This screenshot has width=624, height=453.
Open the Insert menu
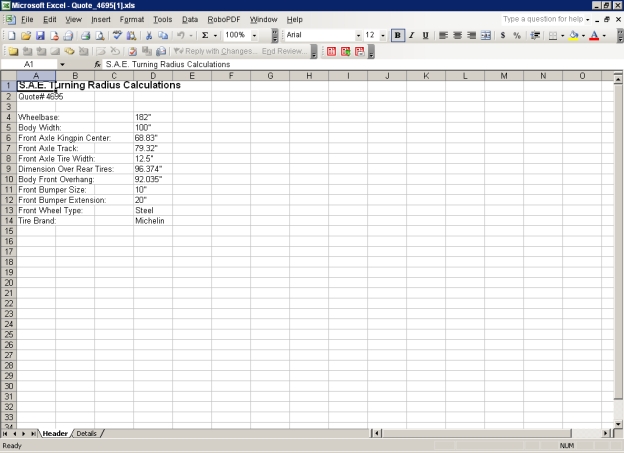pos(101,20)
